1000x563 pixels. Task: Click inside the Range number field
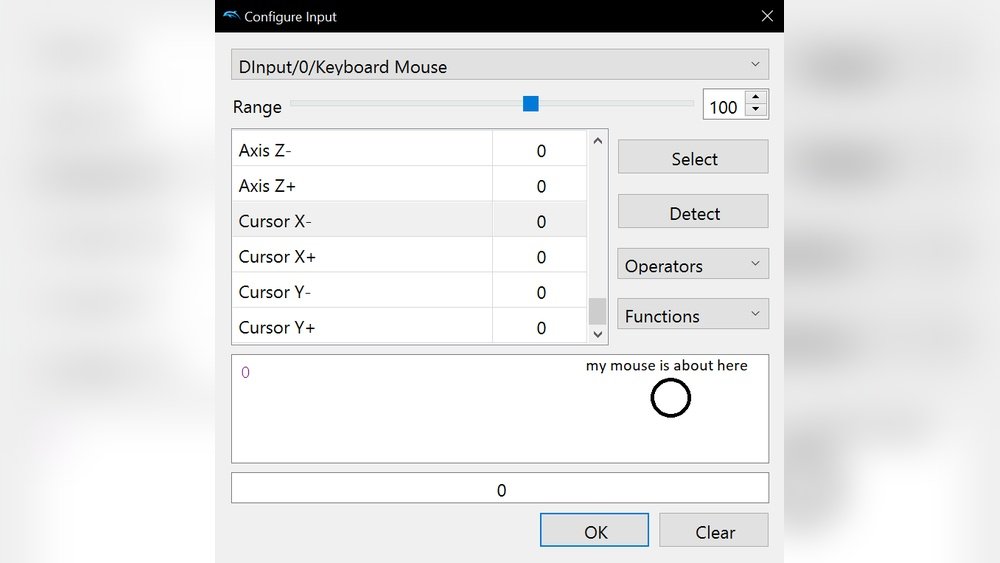pyautogui.click(x=723, y=106)
